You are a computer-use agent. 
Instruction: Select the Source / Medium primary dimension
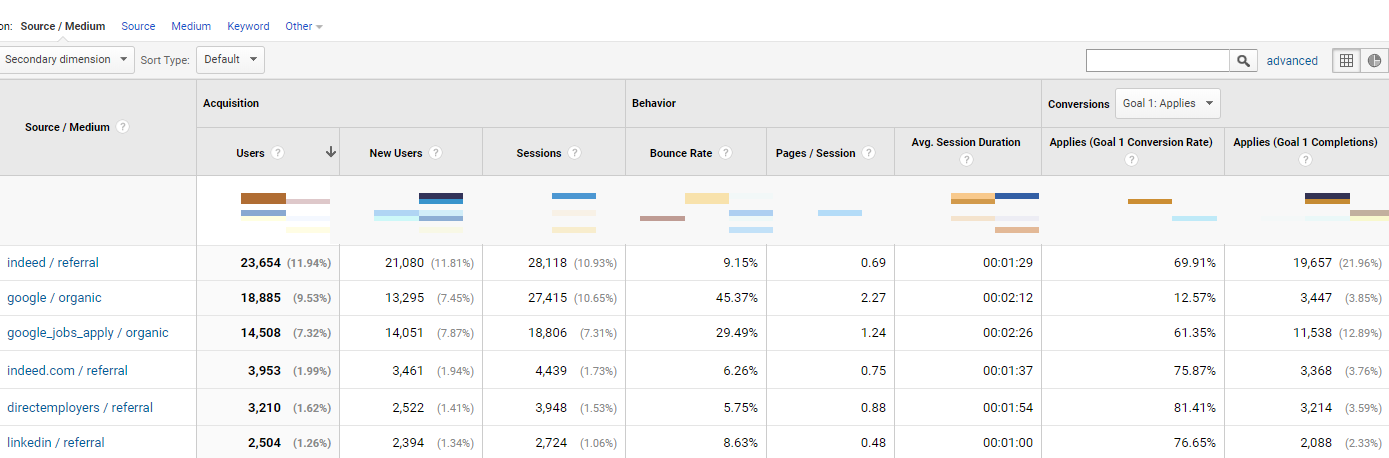(62, 26)
